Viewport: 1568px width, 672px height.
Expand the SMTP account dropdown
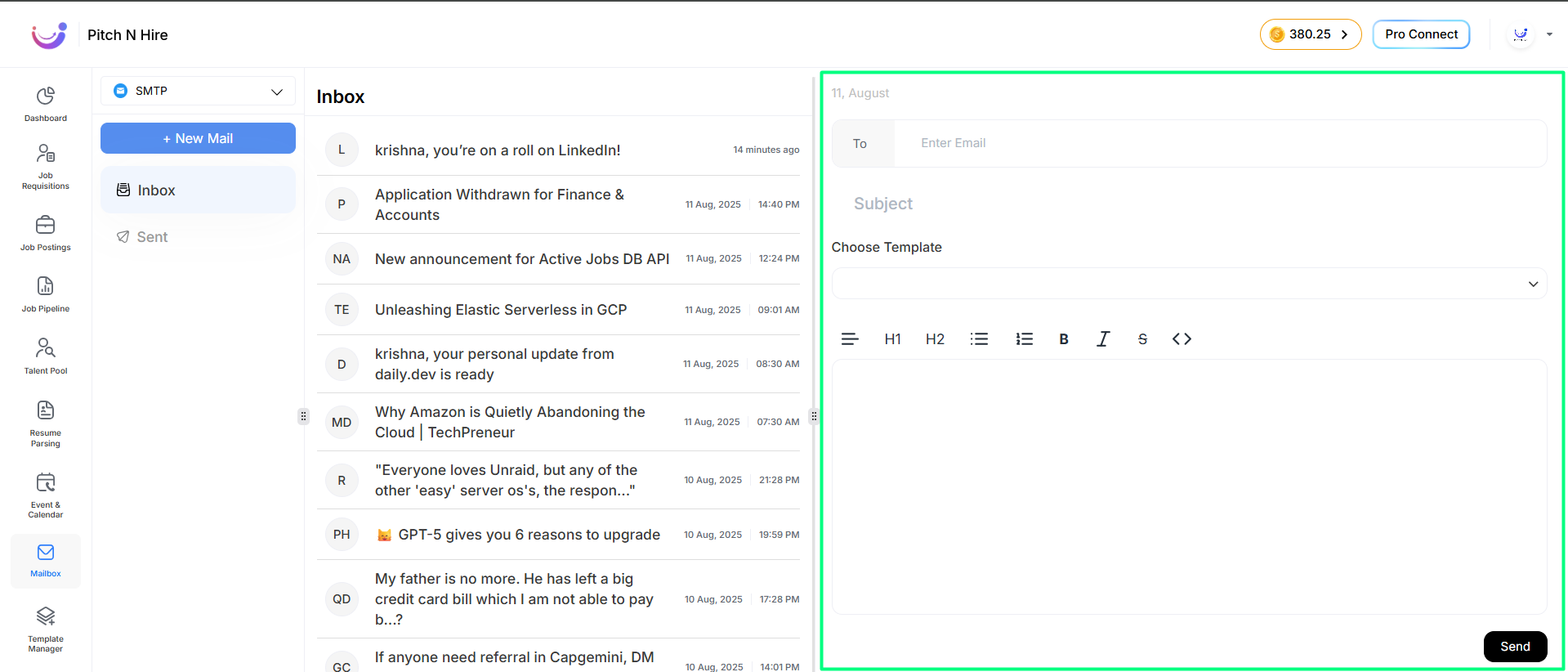tap(198, 91)
